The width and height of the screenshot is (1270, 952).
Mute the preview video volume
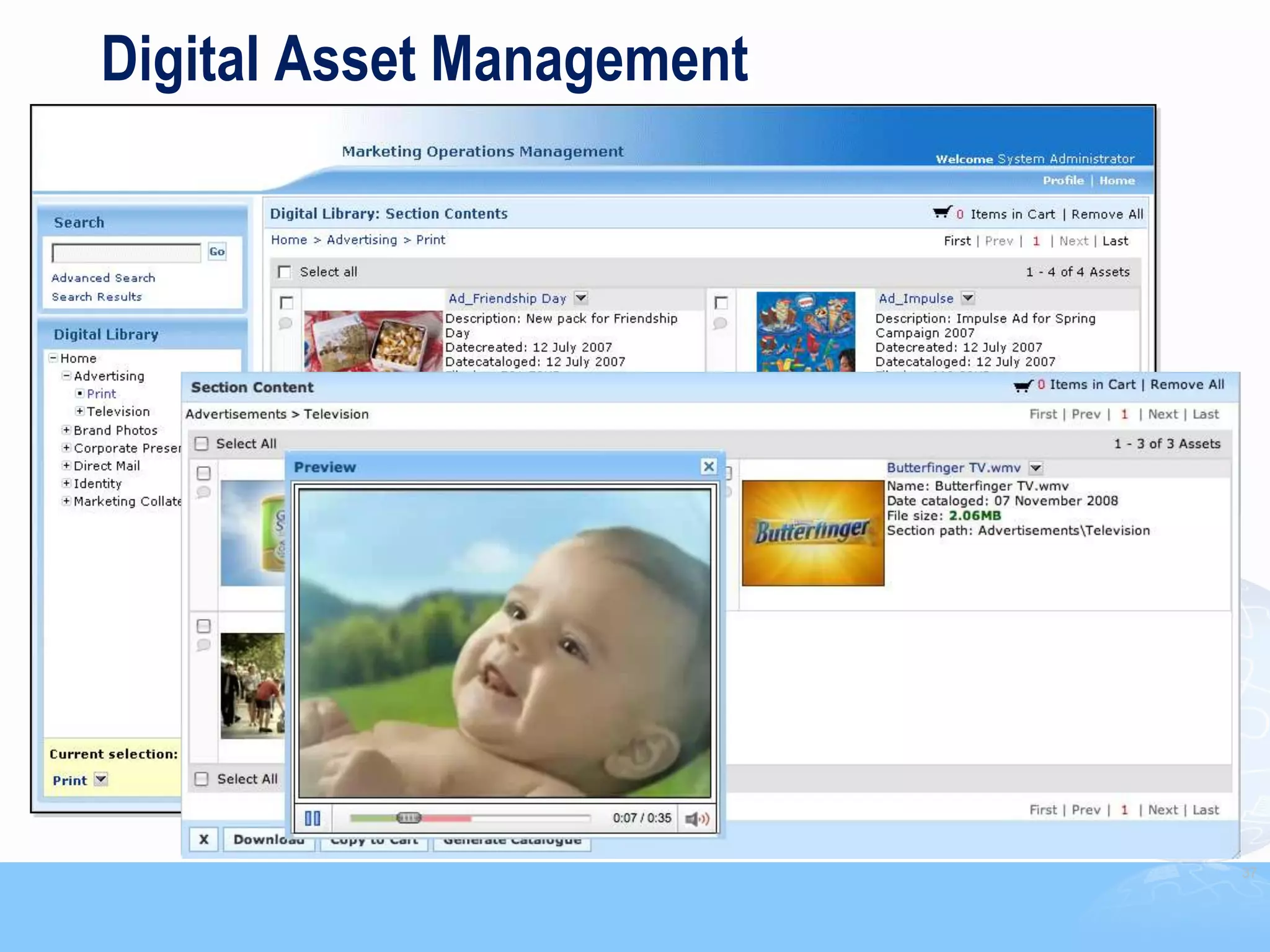click(697, 819)
